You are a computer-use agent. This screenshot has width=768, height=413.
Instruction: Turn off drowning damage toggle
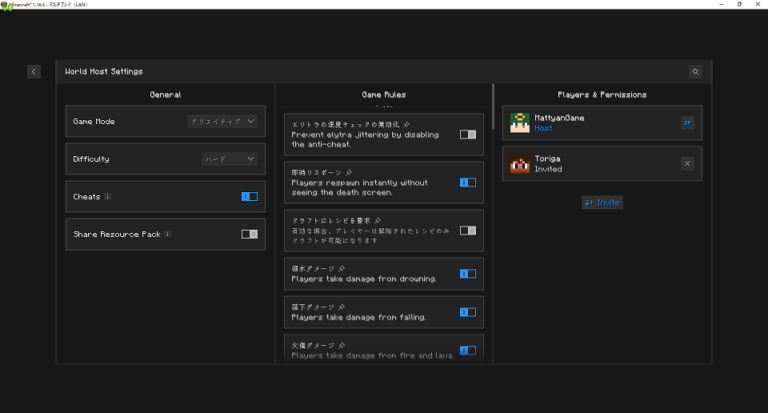(x=467, y=274)
